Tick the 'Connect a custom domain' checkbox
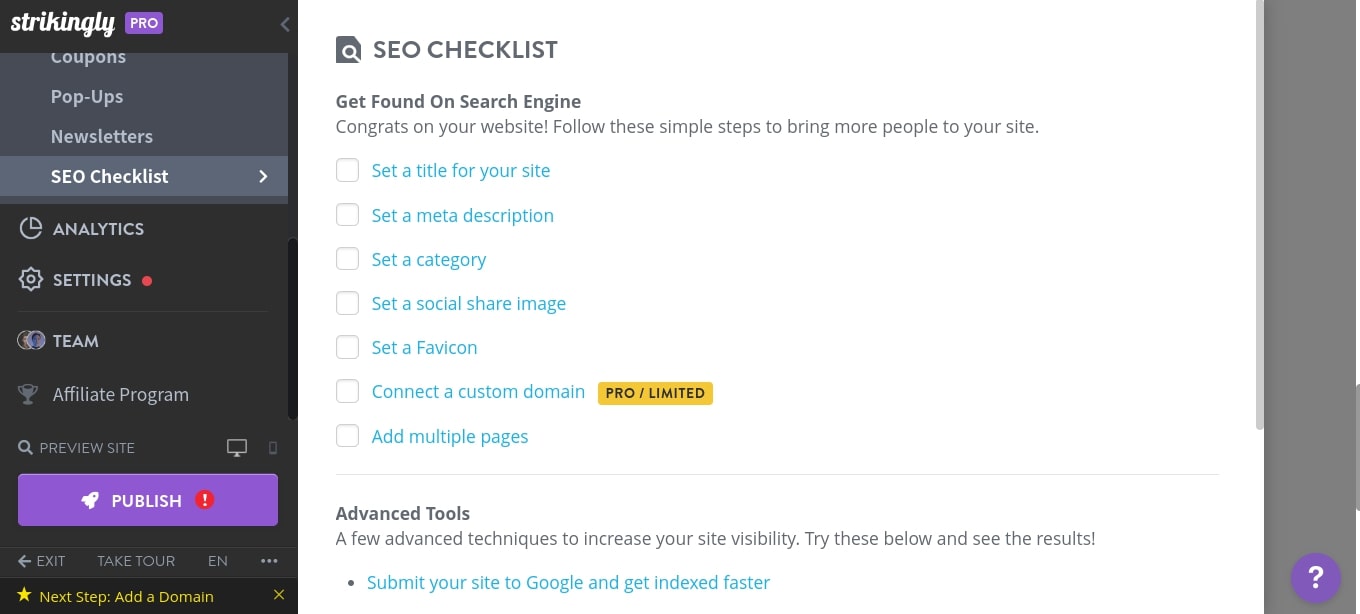Screen dimensions: 1360x614 (347, 391)
